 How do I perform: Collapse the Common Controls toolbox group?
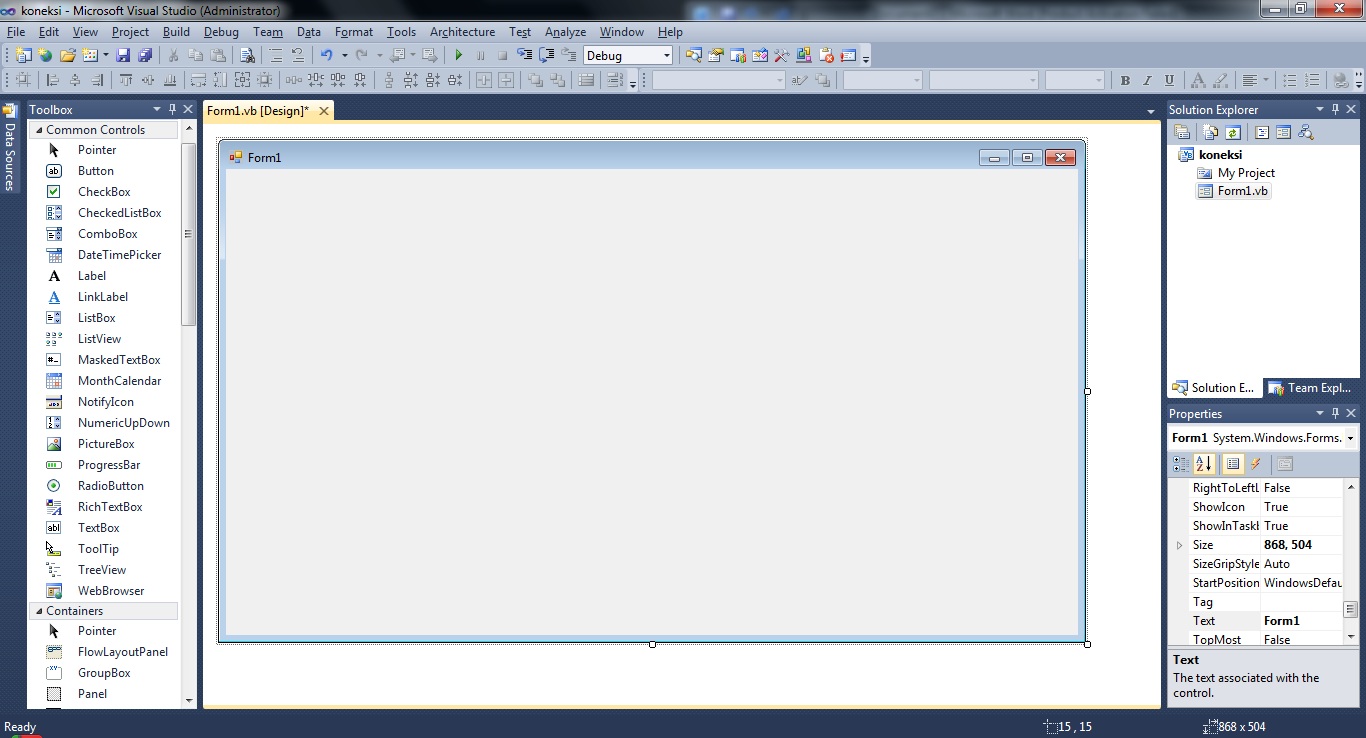tap(39, 130)
